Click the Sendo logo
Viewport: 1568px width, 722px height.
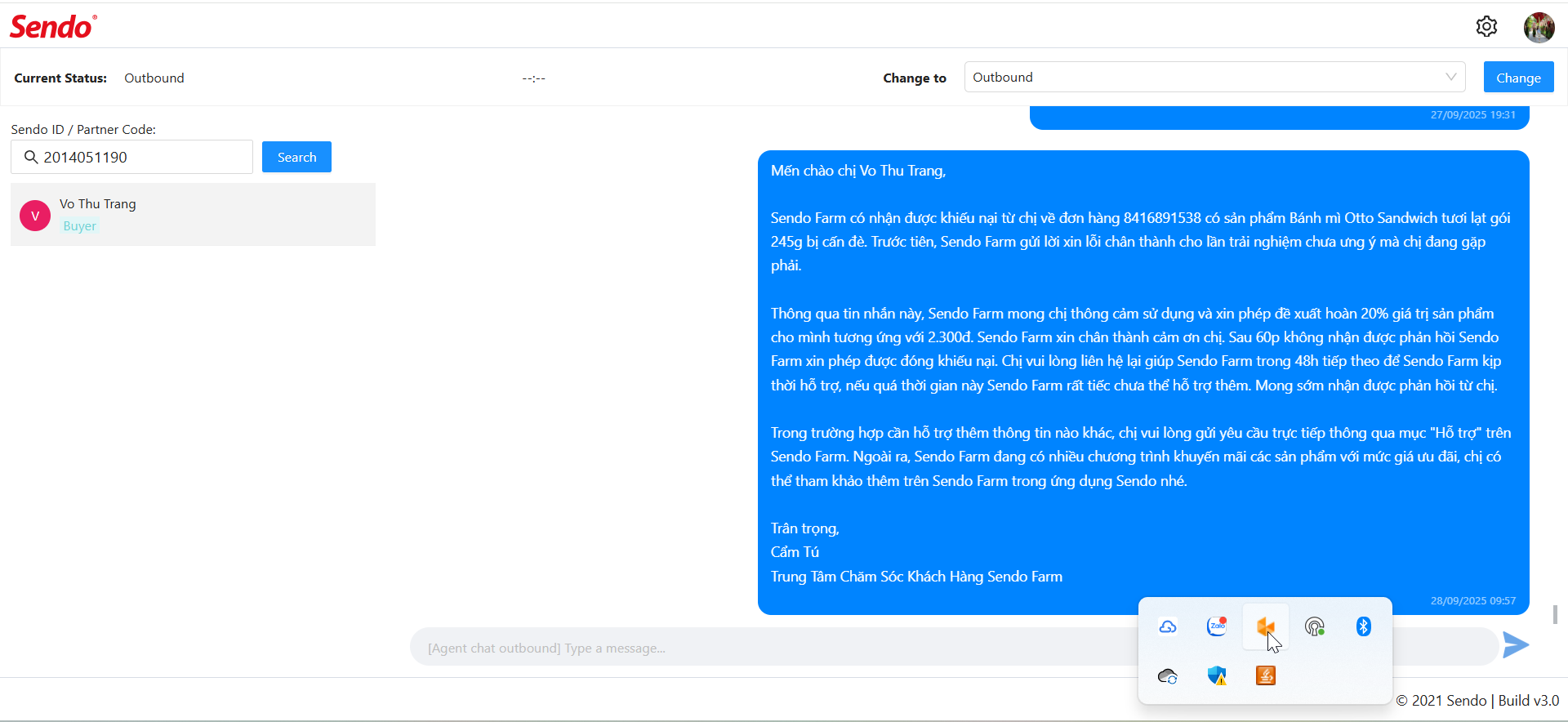coord(53,27)
